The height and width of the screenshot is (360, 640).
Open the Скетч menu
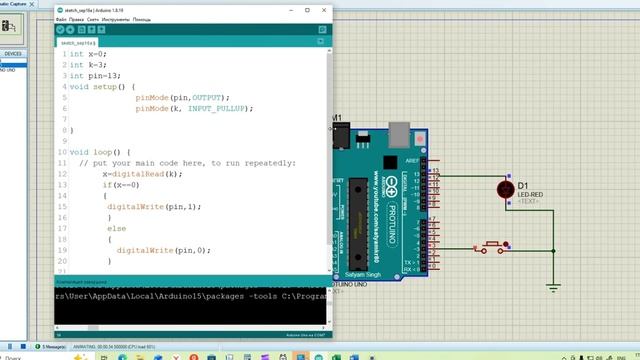point(93,20)
